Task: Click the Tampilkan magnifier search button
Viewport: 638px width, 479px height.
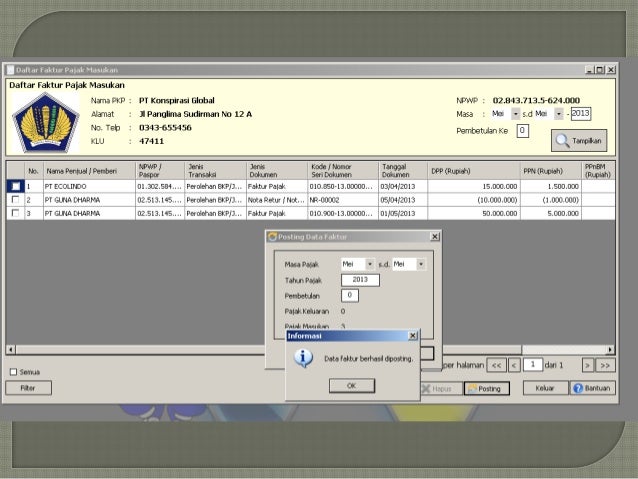Action: [x=579, y=141]
